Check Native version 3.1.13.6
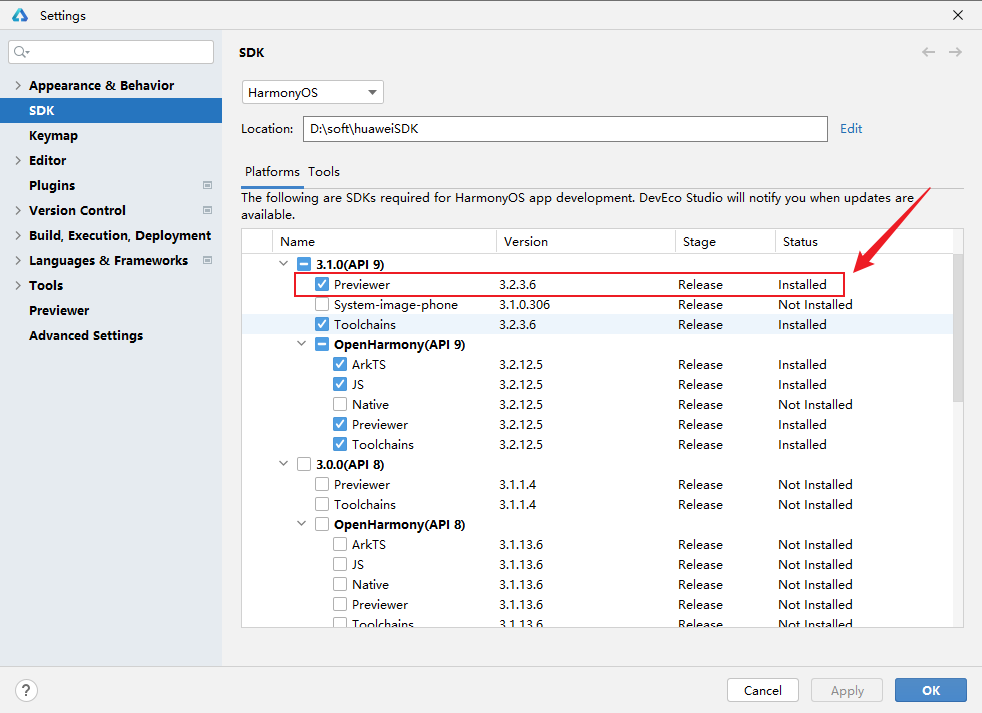The height and width of the screenshot is (713, 982). coord(340,585)
